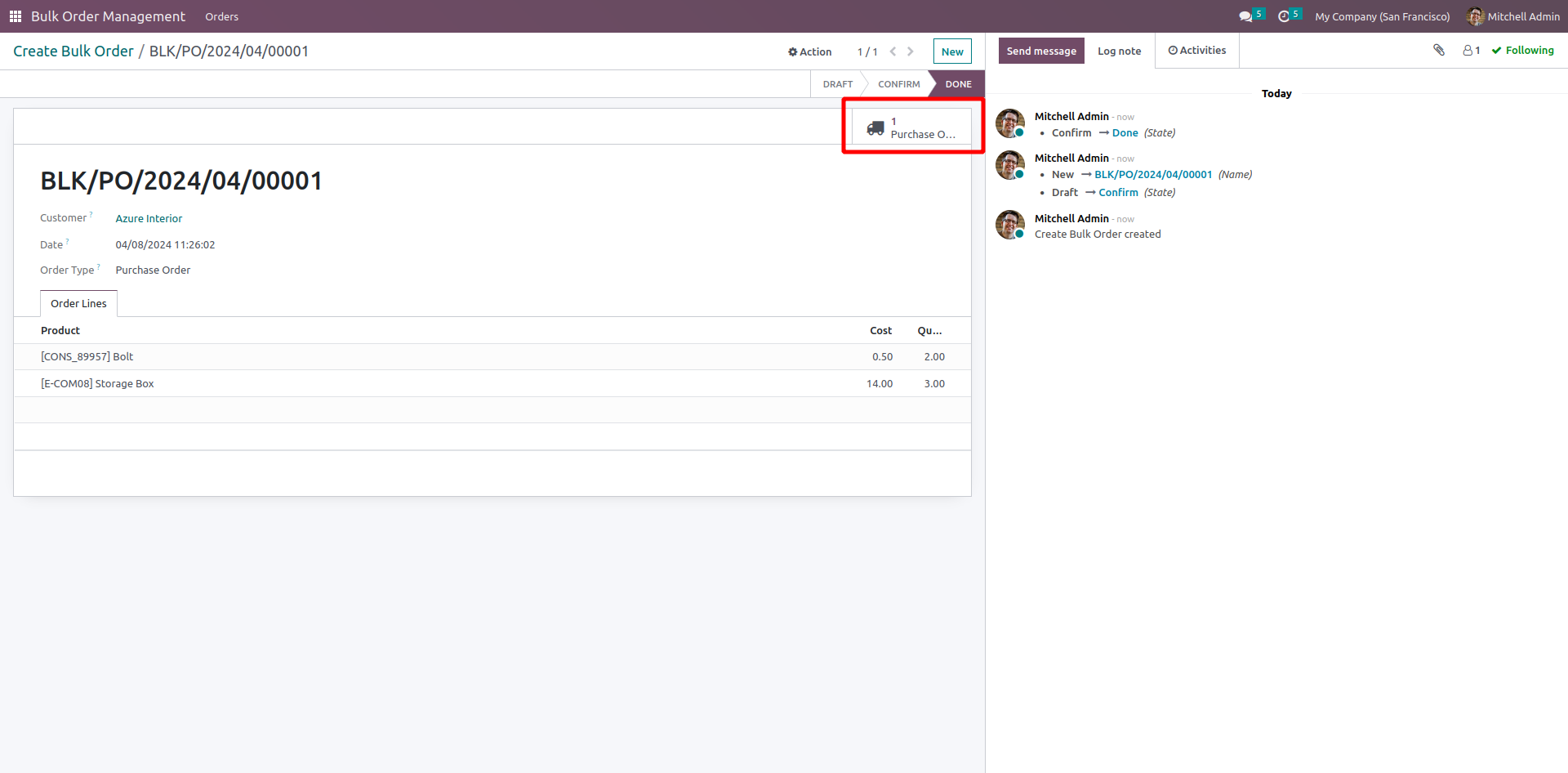The height and width of the screenshot is (773, 1568).
Task: Toggle Following status
Action: pos(1523,51)
